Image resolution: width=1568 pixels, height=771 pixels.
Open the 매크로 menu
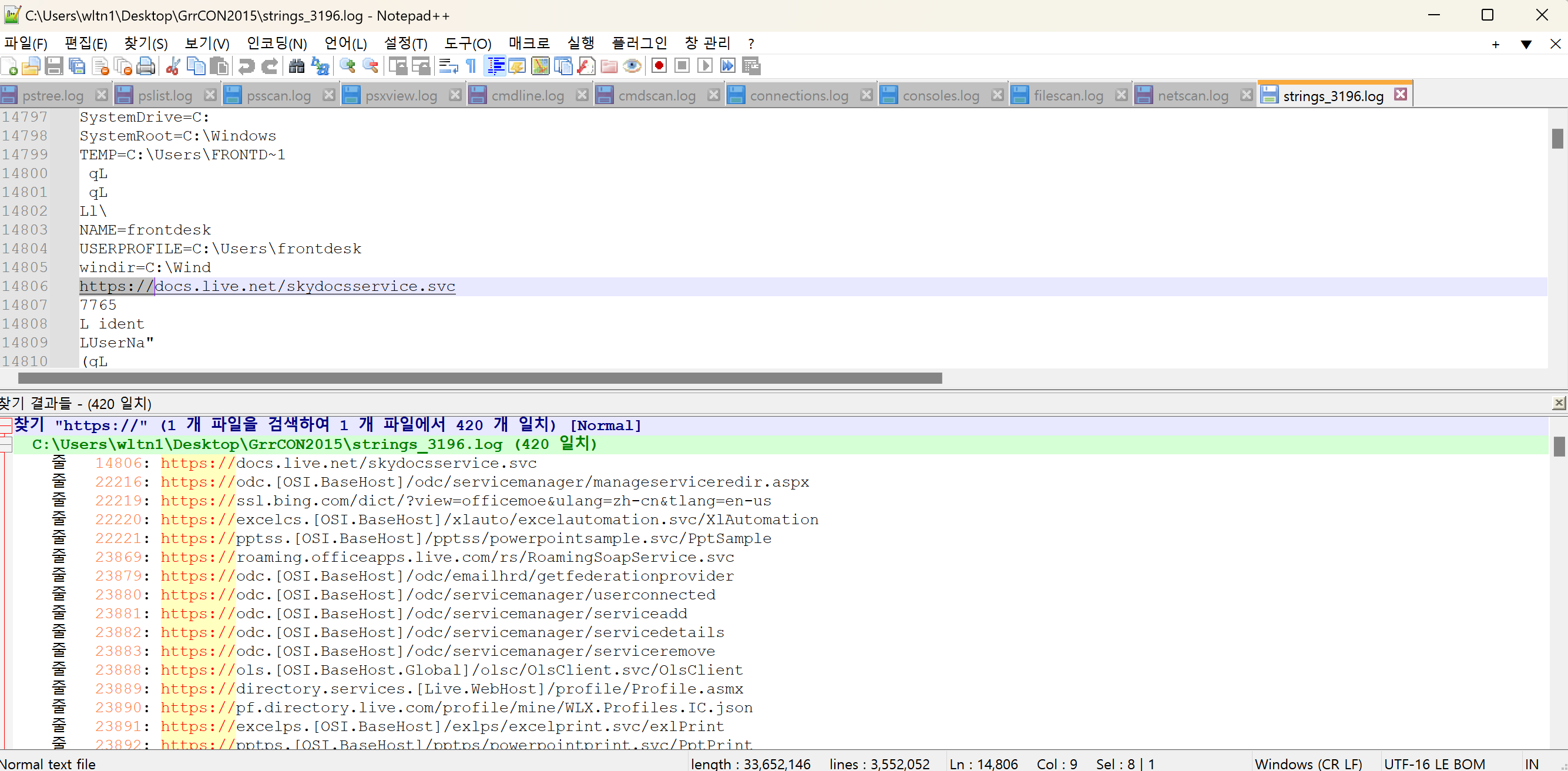click(529, 43)
